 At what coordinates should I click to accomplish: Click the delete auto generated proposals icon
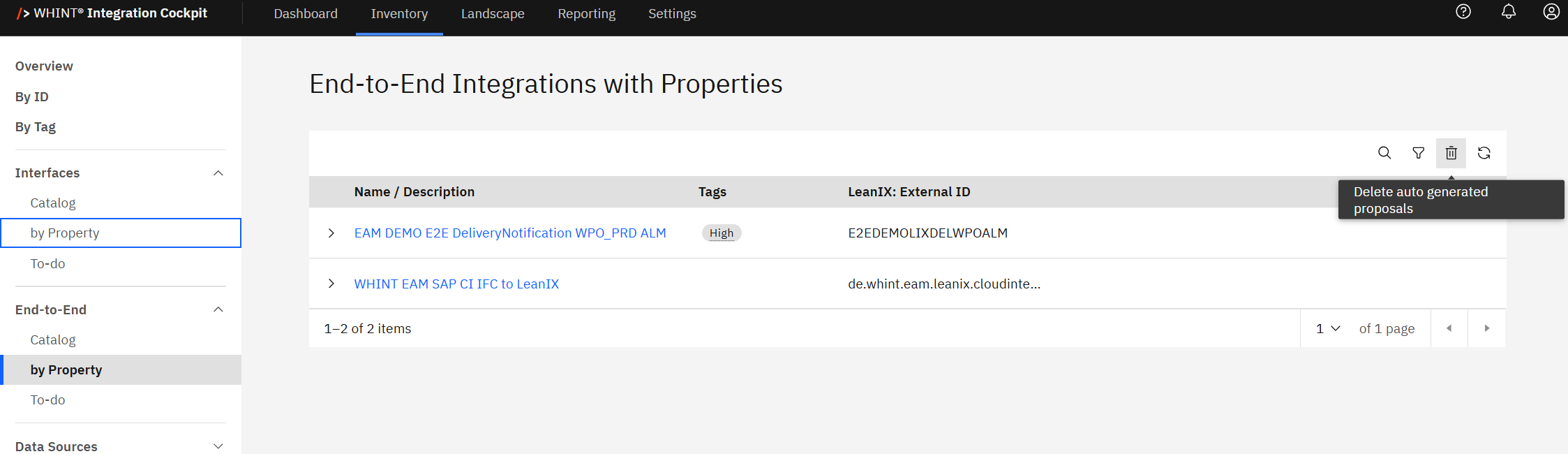tap(1451, 153)
